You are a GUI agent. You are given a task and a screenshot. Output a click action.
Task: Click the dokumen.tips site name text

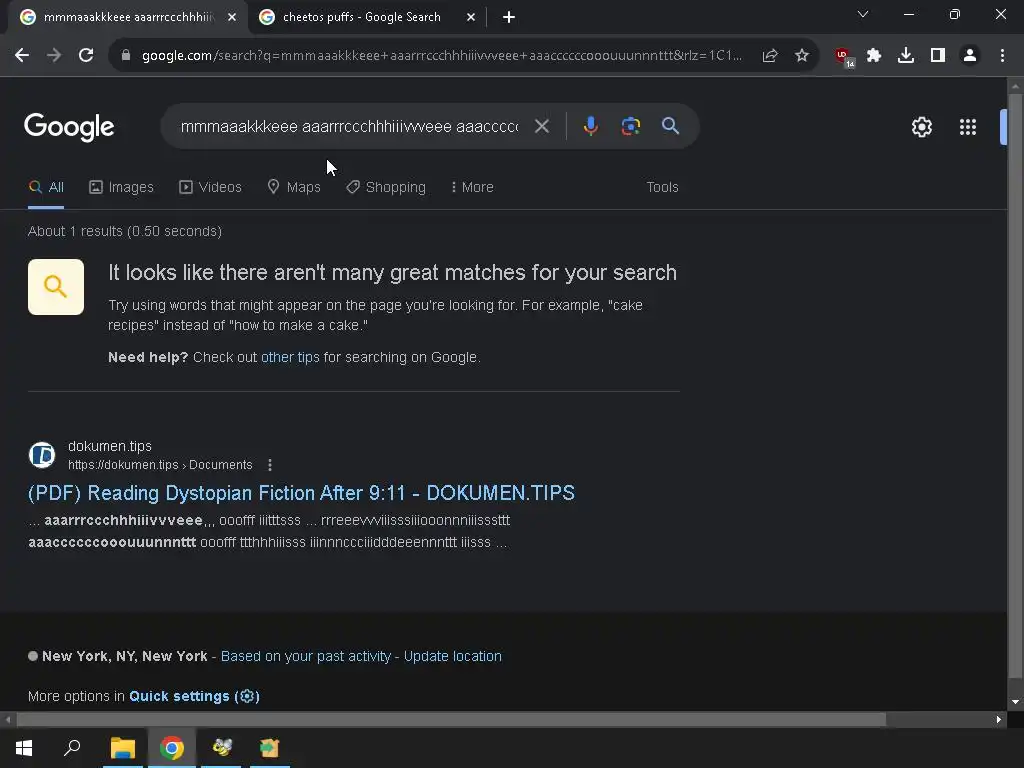110,446
